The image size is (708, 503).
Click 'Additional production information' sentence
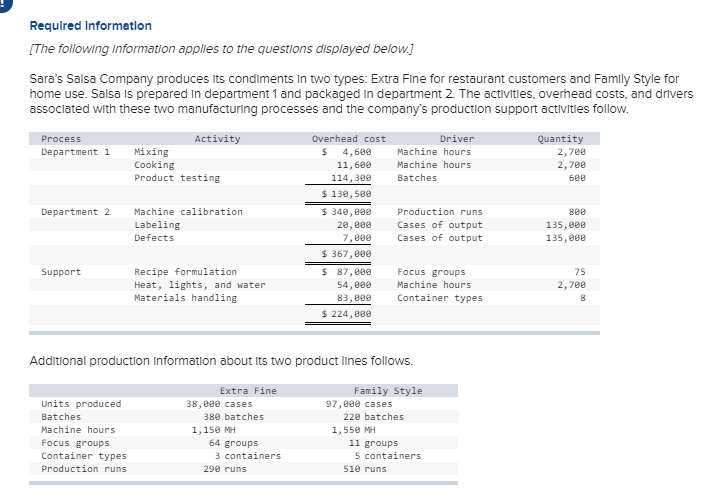point(221,361)
